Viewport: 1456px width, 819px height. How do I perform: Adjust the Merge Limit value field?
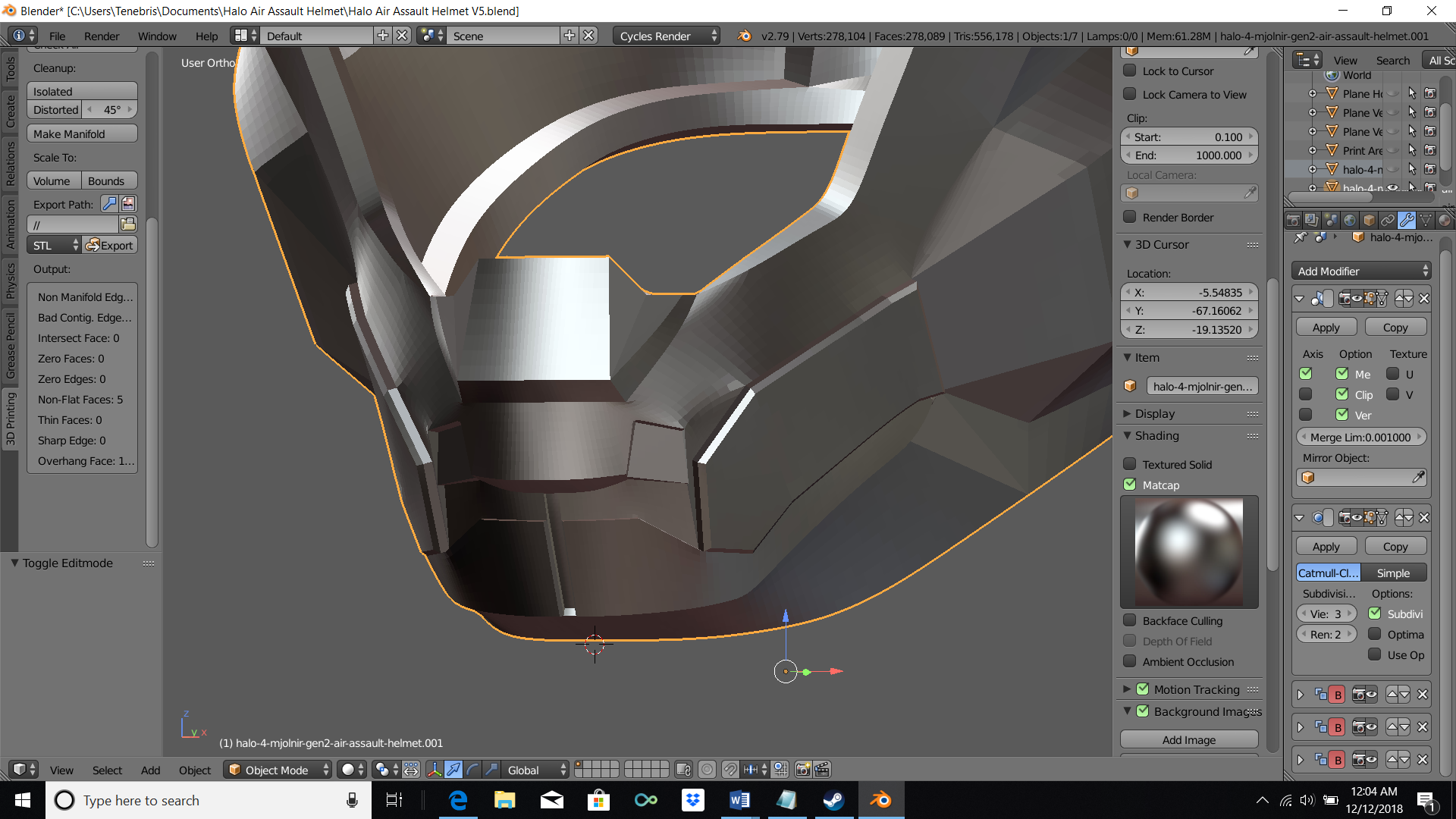coord(1361,437)
